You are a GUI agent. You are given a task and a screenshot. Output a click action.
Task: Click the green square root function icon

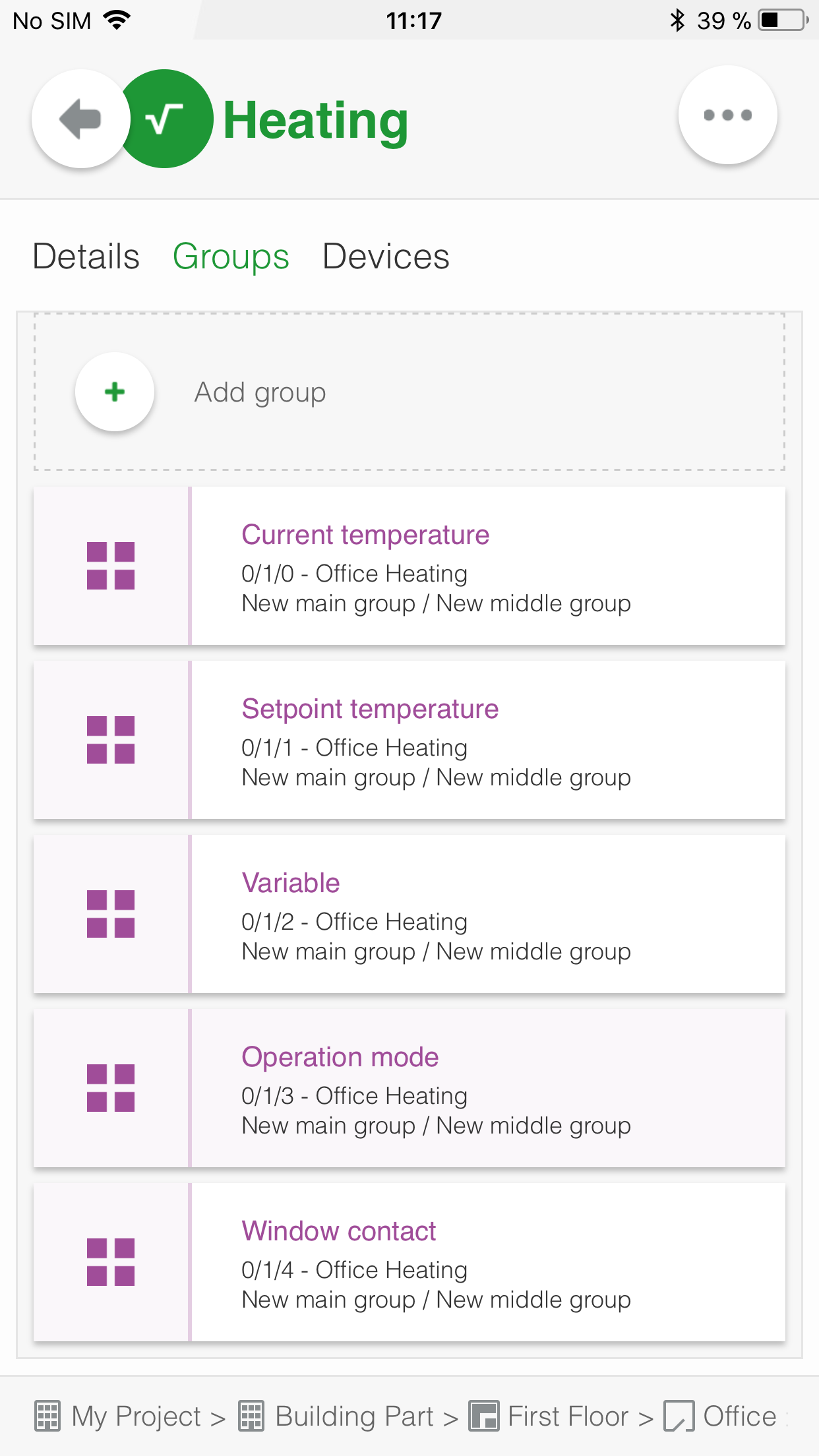tap(163, 117)
